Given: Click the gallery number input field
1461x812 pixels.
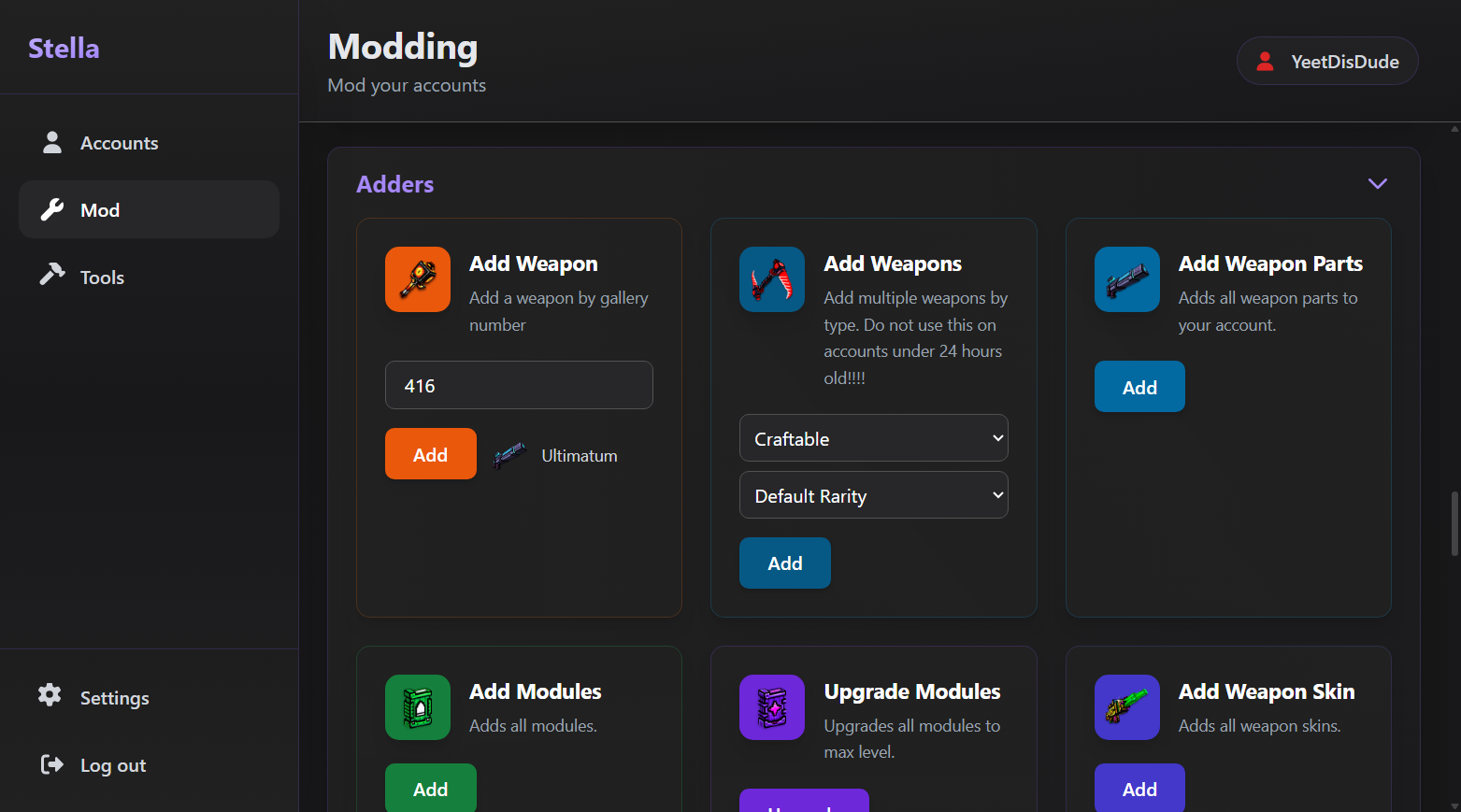Looking at the screenshot, I should 519,385.
